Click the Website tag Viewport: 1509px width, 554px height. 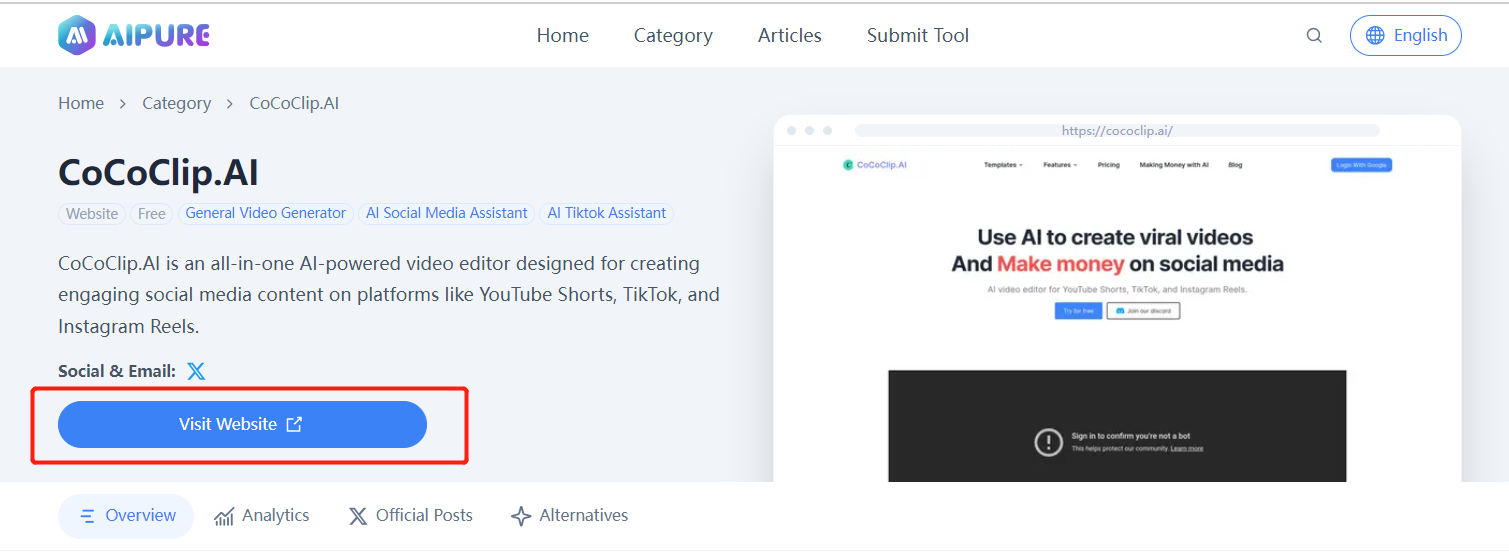92,213
